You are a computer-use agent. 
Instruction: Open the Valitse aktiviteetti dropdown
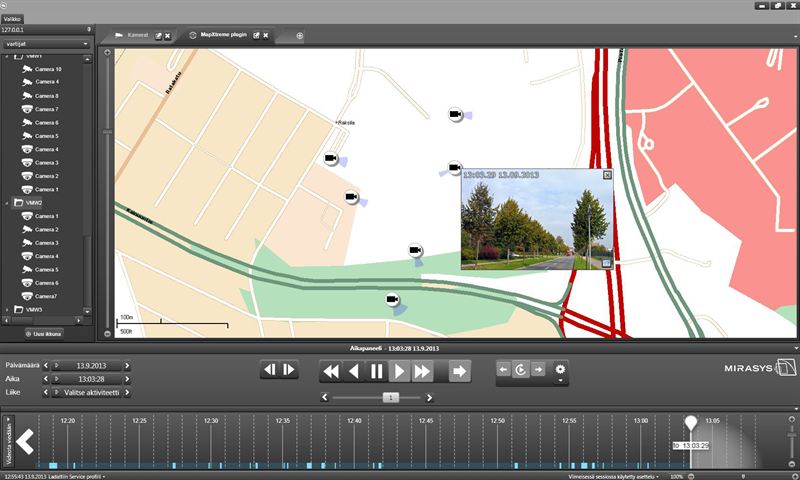(90, 392)
